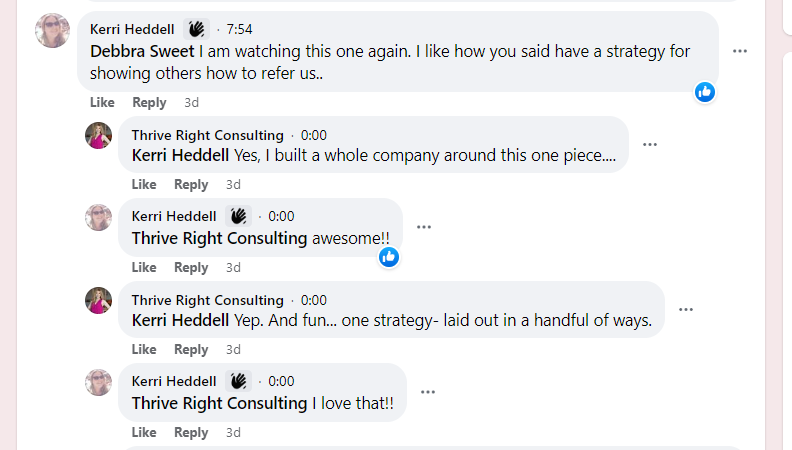This screenshot has width=792, height=450.
Task: Reply to Kerri's 'watching this one again' comment
Action: click(x=149, y=102)
